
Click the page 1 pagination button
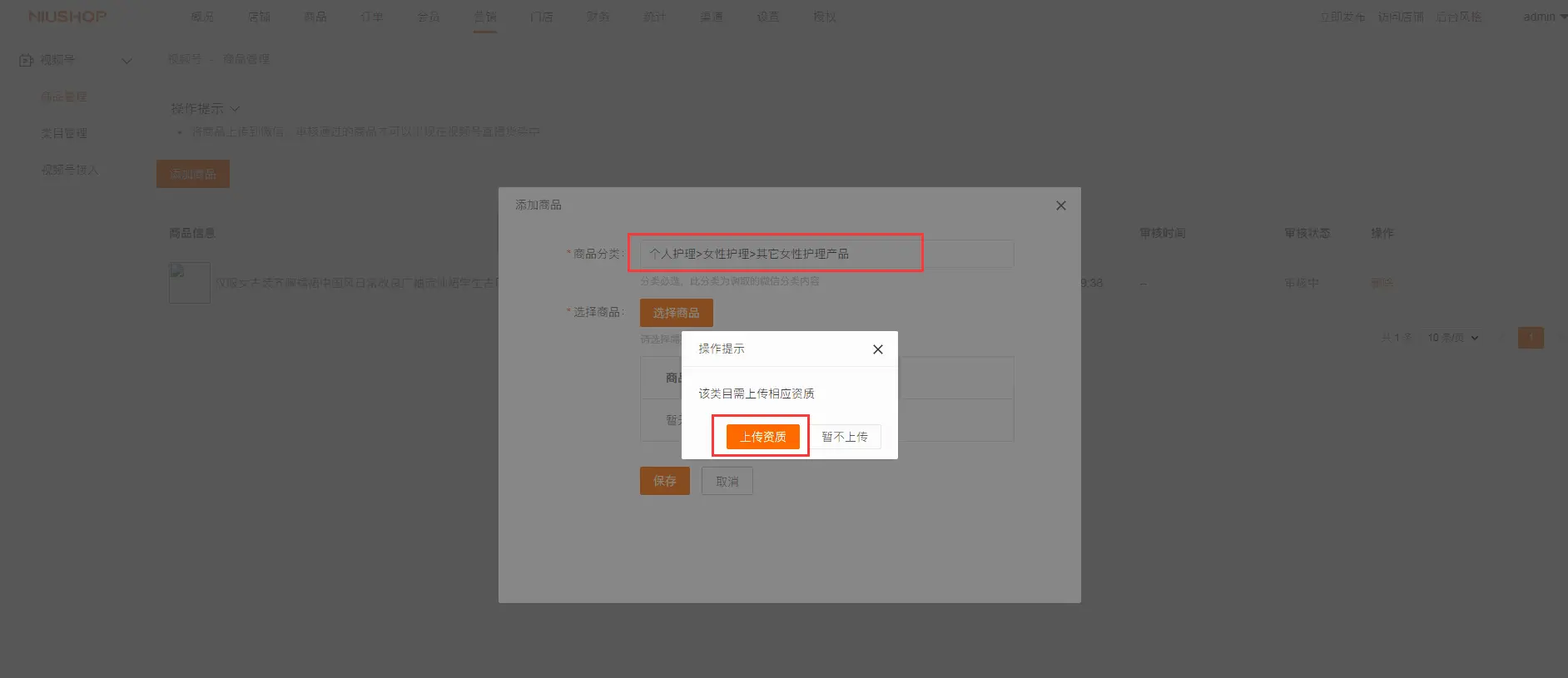pos(1530,338)
